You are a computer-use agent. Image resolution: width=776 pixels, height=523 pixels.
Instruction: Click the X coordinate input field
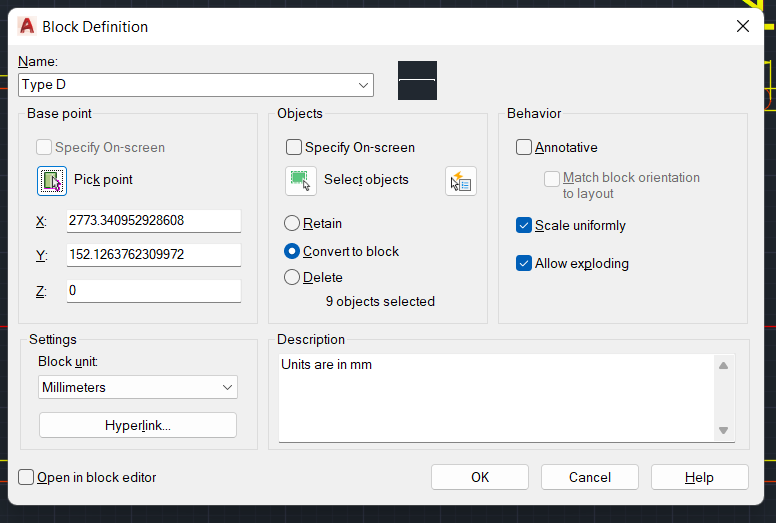[154, 221]
